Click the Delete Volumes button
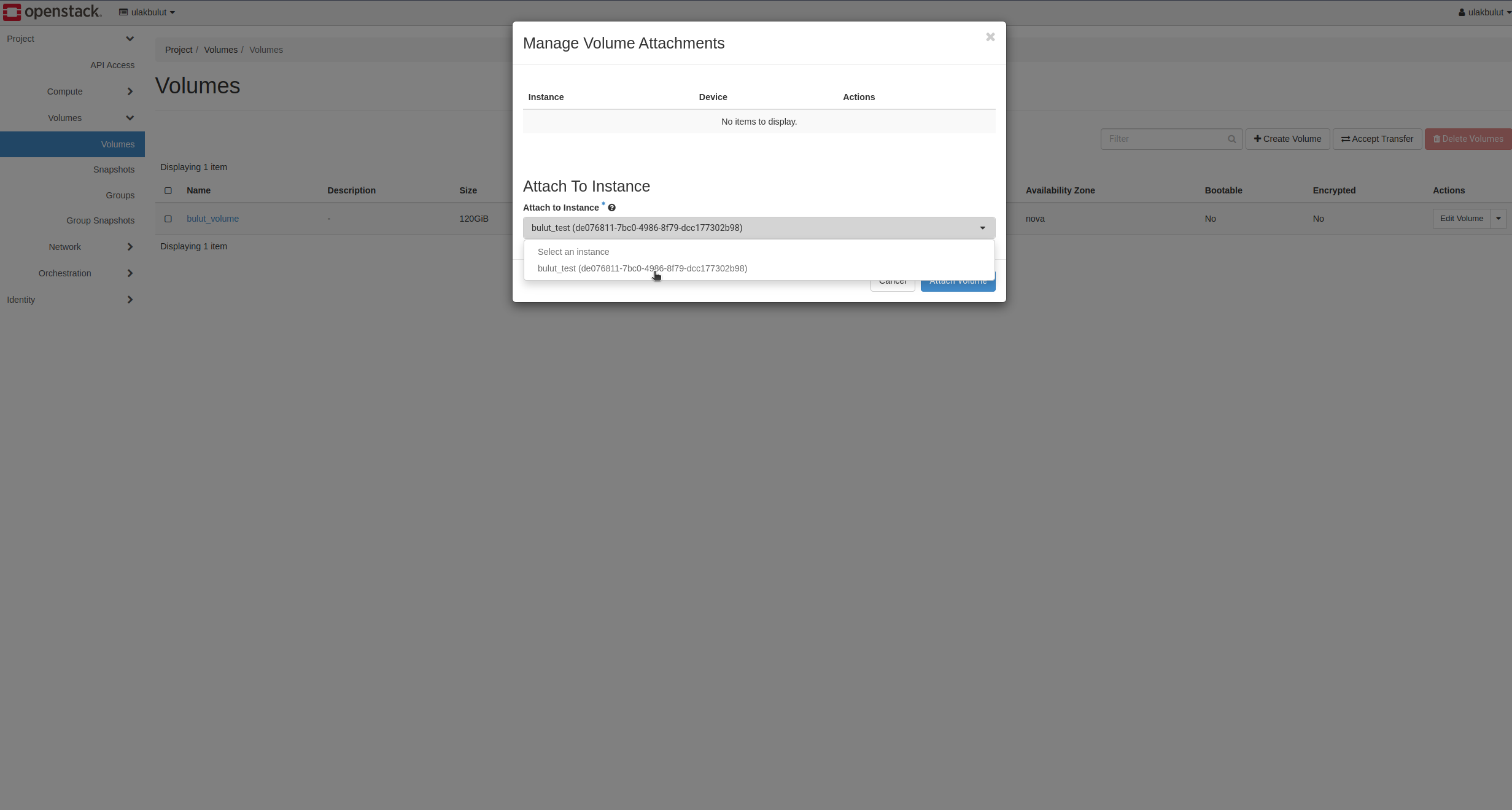 point(1468,139)
